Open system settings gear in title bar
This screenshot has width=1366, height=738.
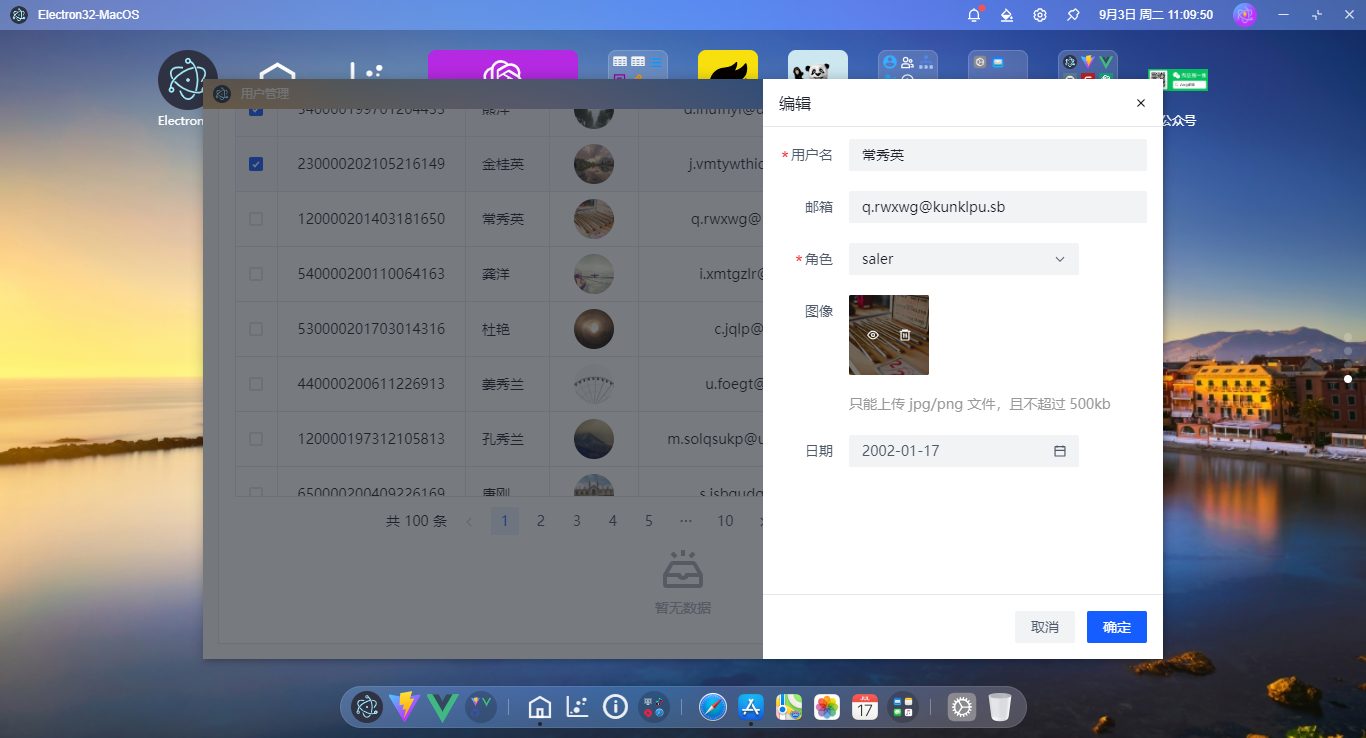pos(1040,14)
